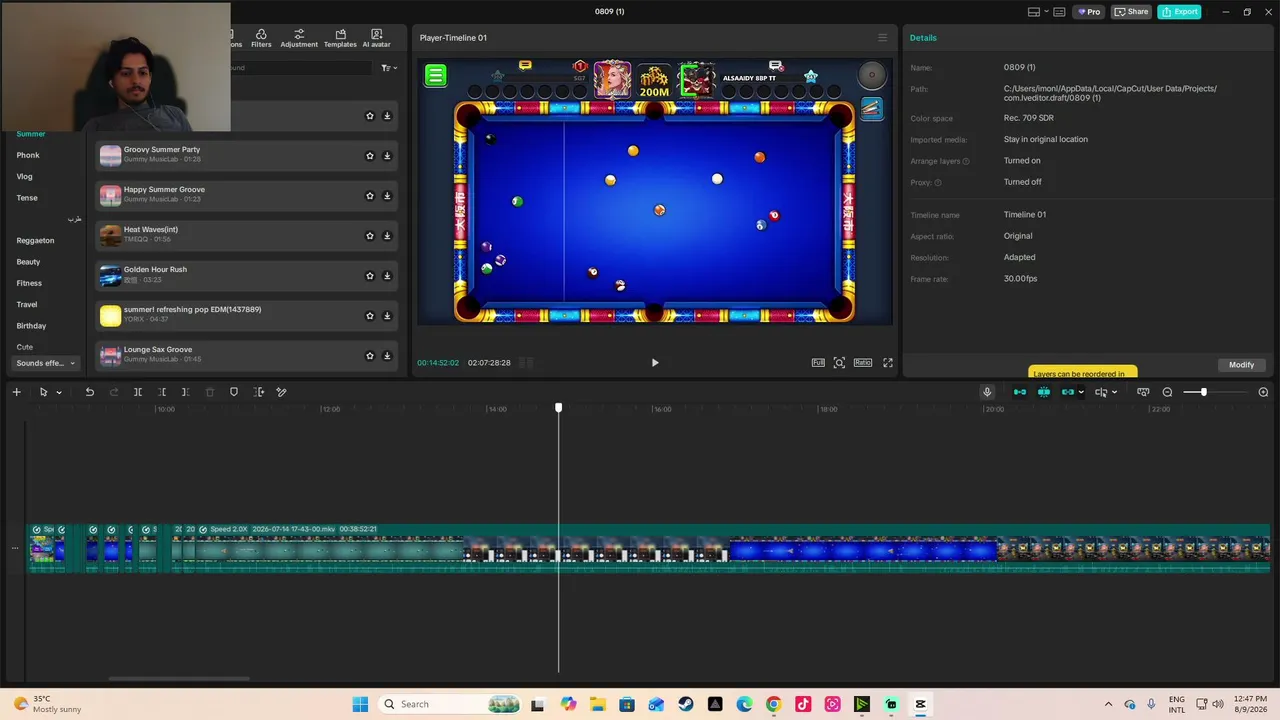The height and width of the screenshot is (720, 1280).
Task: Choose the Tense music category
Action: point(27,198)
